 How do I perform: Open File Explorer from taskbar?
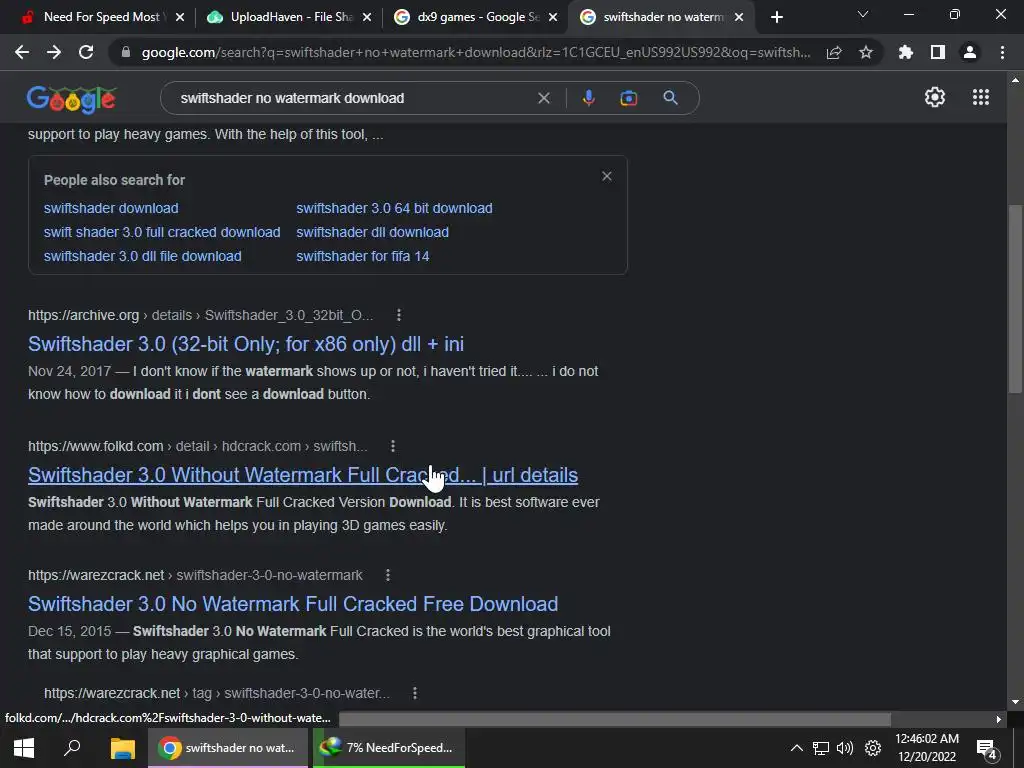[122, 748]
